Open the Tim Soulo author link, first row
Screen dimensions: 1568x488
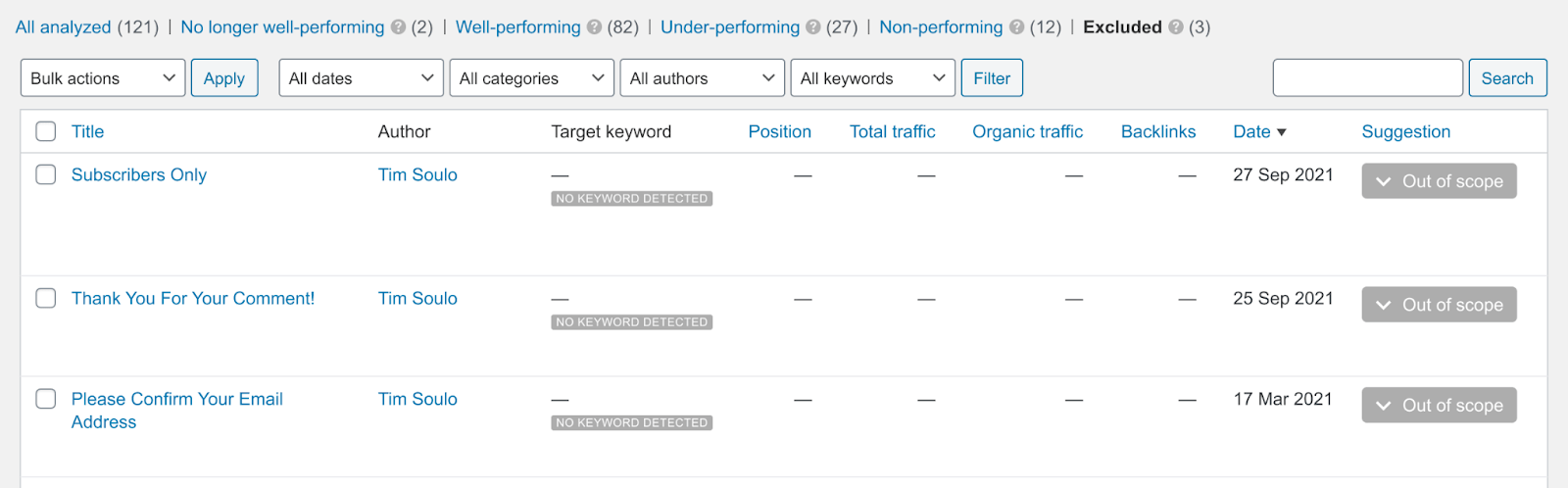pos(417,174)
